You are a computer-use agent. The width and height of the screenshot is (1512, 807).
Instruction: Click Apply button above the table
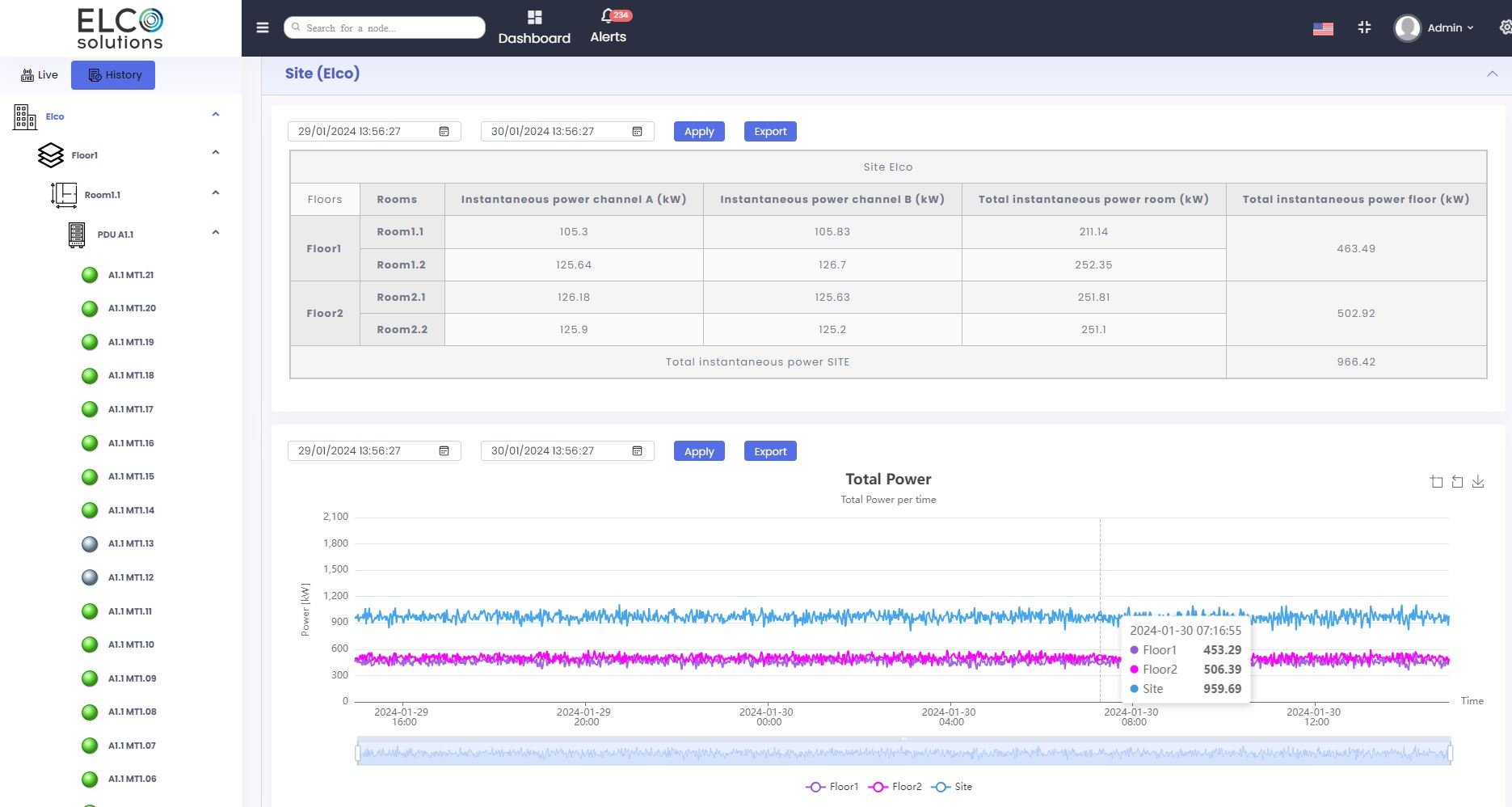pos(699,132)
